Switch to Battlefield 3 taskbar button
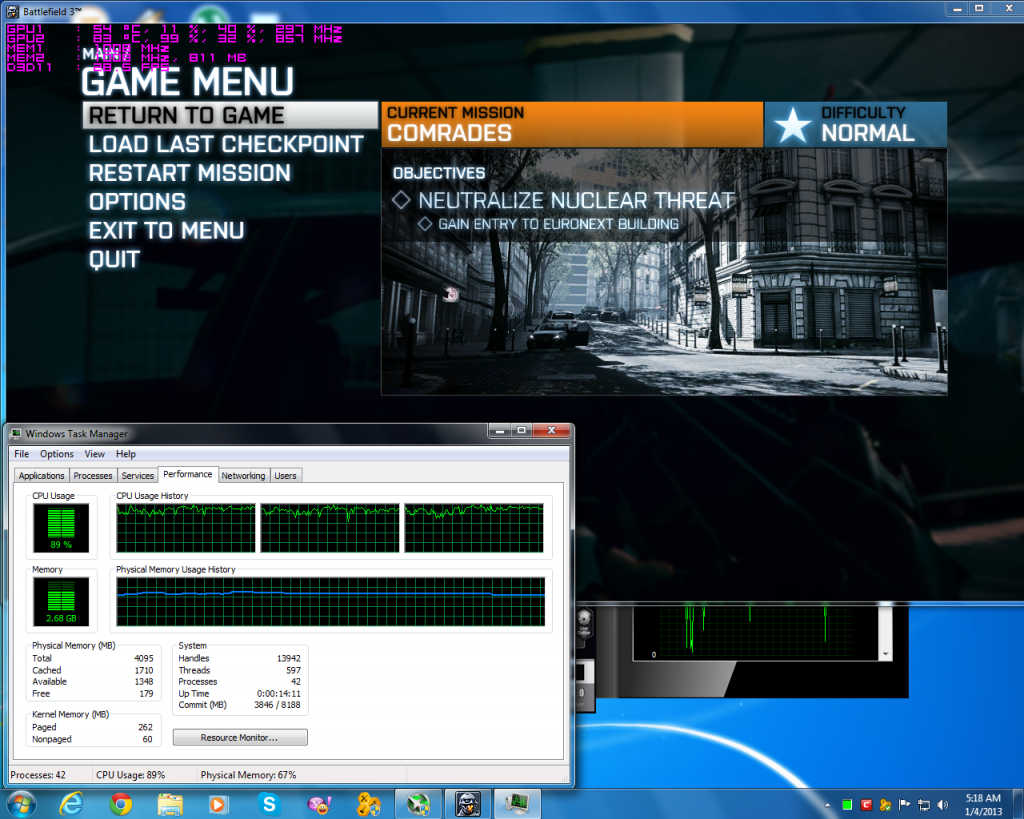The image size is (1024, 819). click(468, 804)
